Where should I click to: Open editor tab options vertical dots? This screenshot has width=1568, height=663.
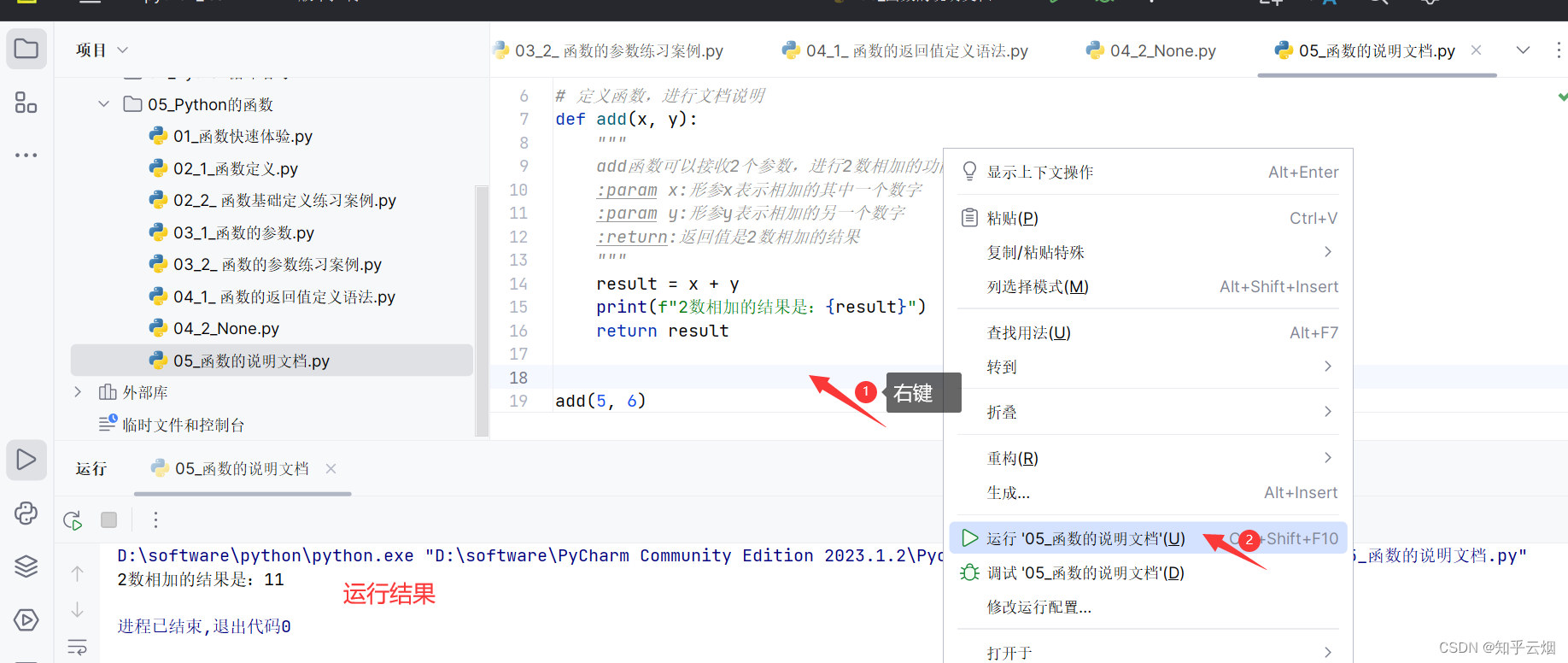tap(1559, 50)
